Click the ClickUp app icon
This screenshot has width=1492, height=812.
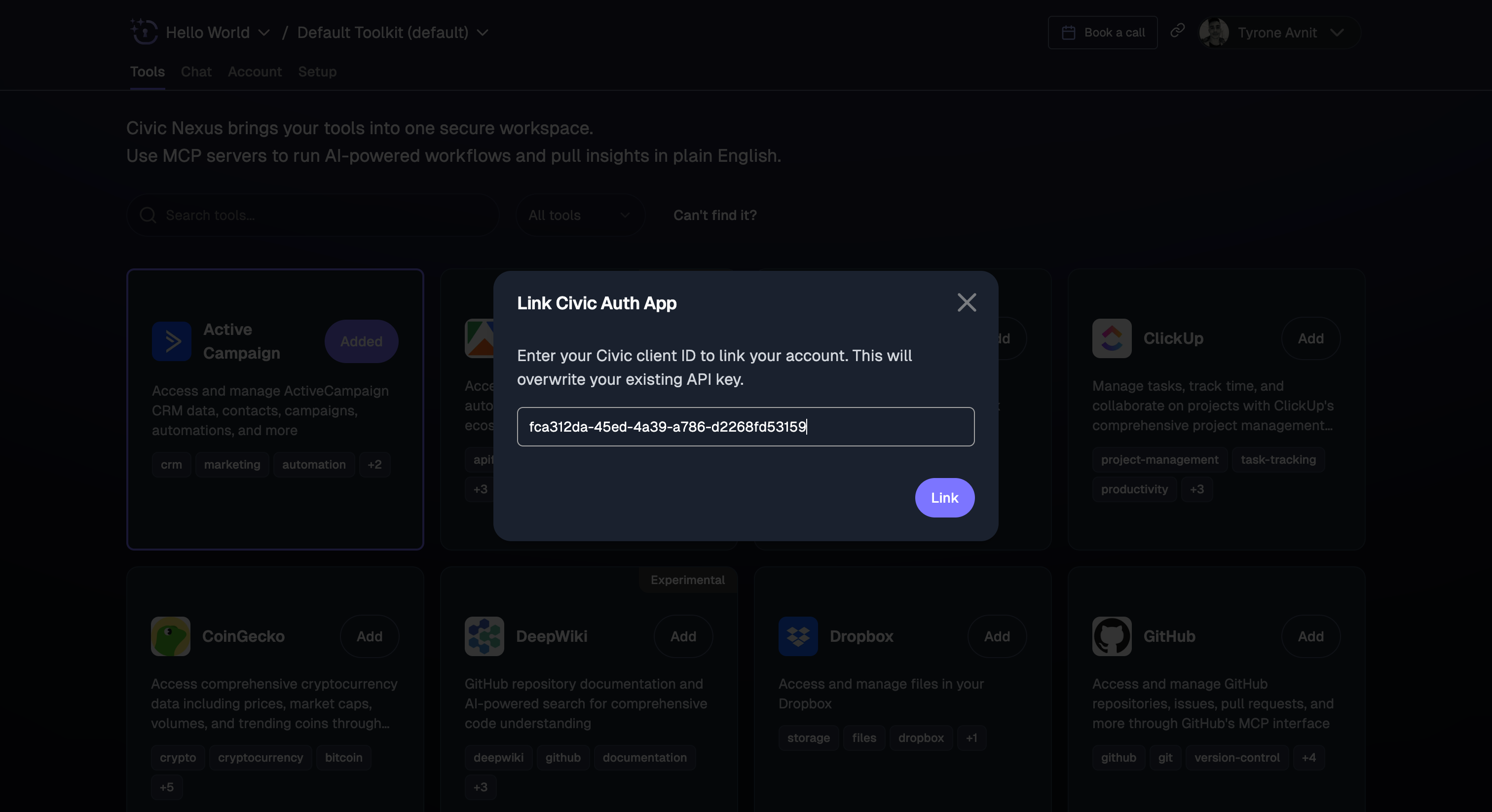[x=1112, y=338]
